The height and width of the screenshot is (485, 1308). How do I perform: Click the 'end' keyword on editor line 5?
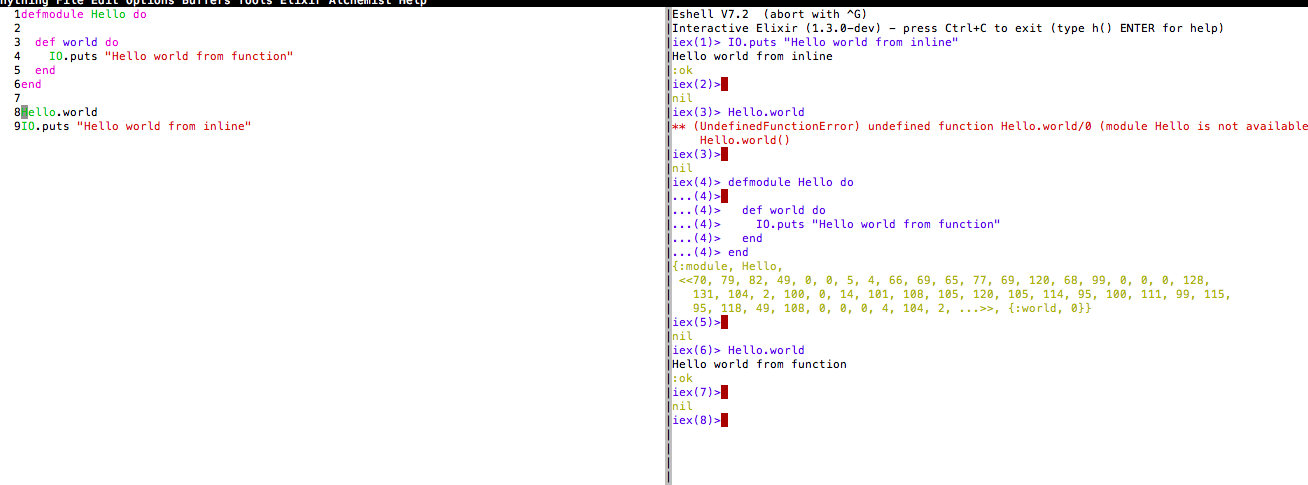(45, 71)
